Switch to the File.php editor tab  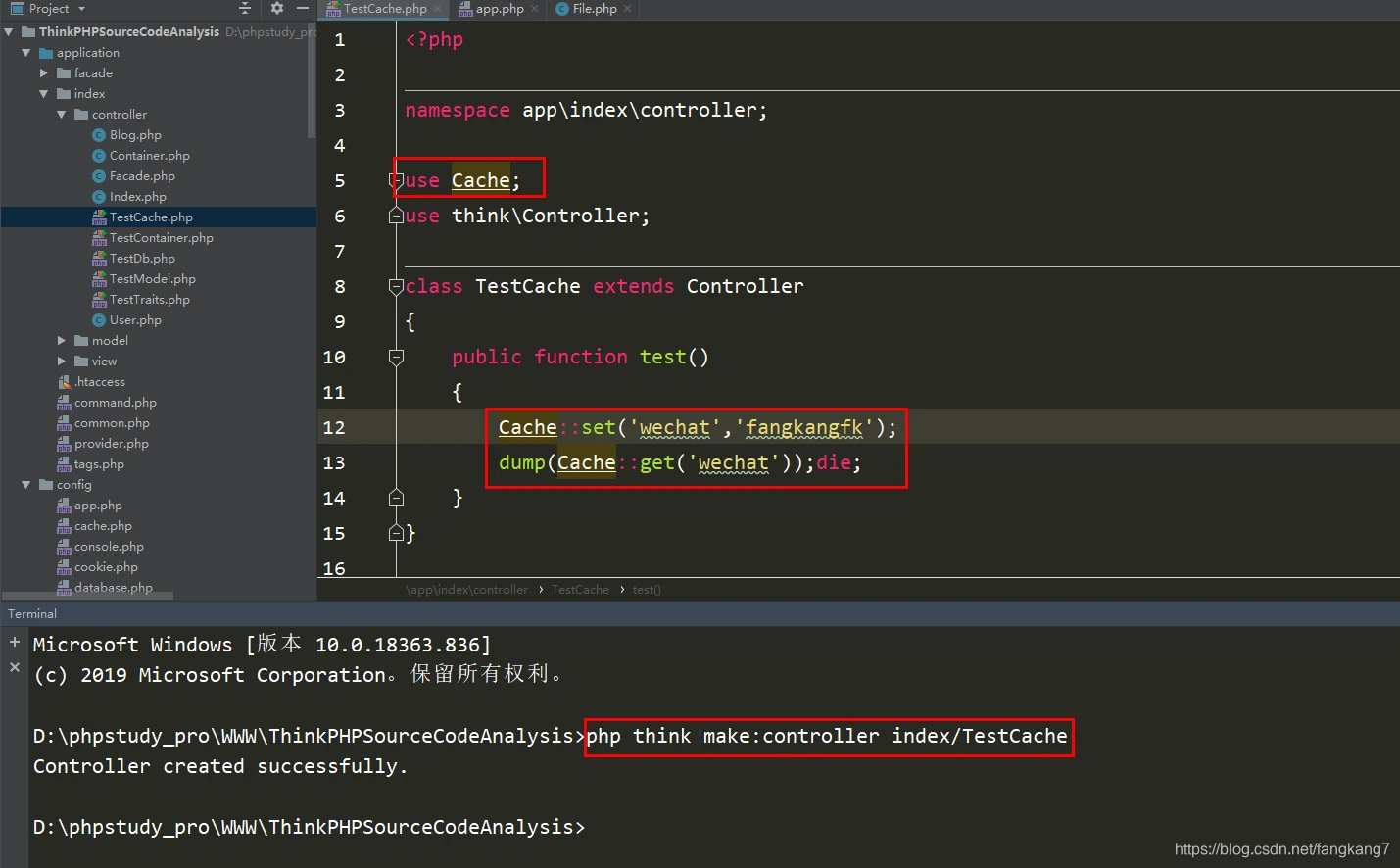(x=594, y=9)
